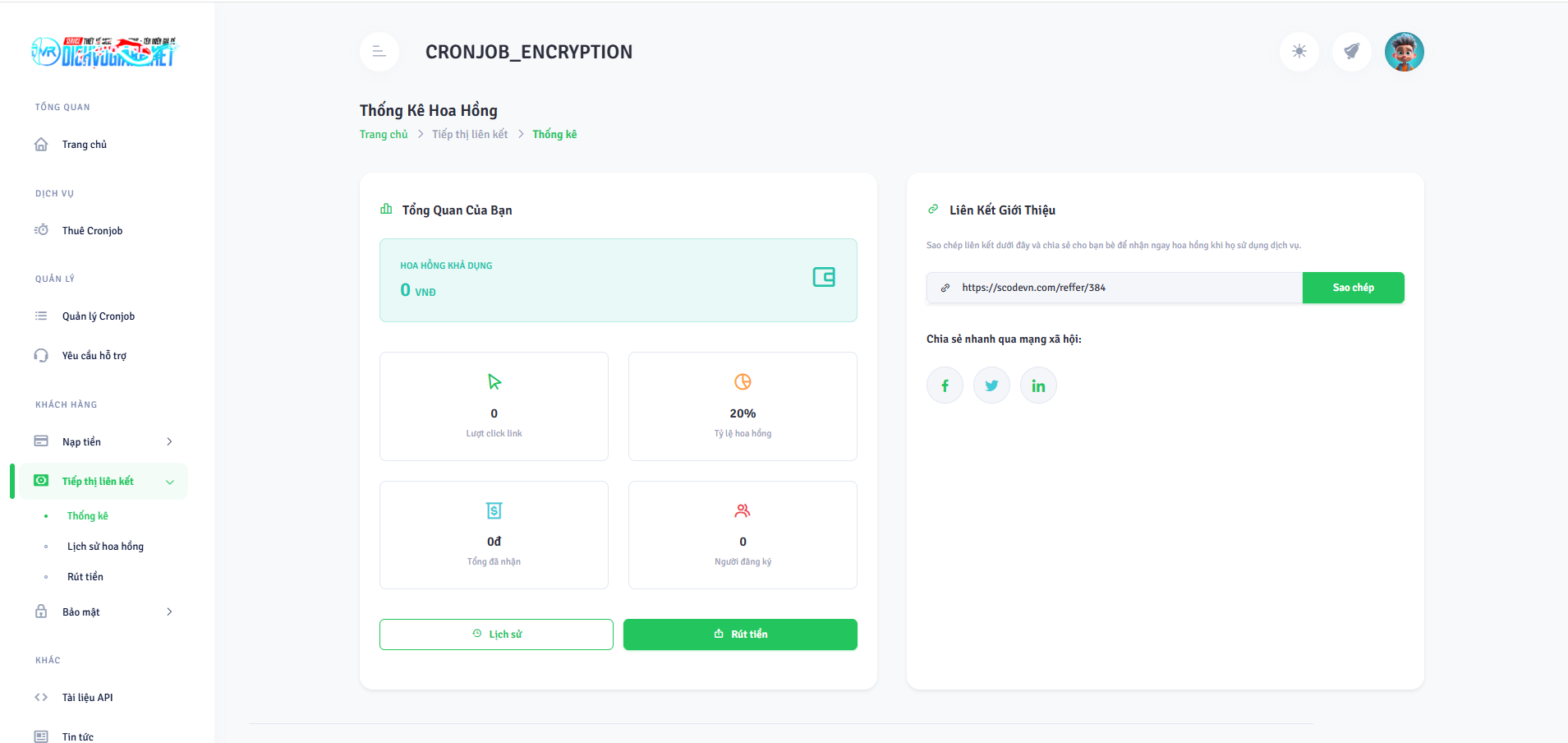Open Quản lý Cronjob menu item

click(98, 316)
